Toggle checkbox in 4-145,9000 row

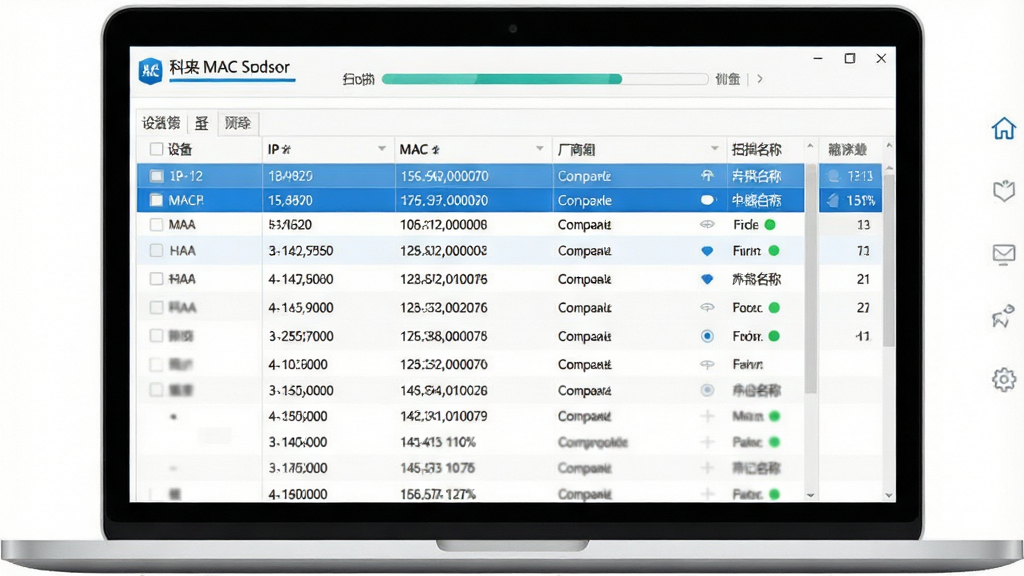coord(156,308)
